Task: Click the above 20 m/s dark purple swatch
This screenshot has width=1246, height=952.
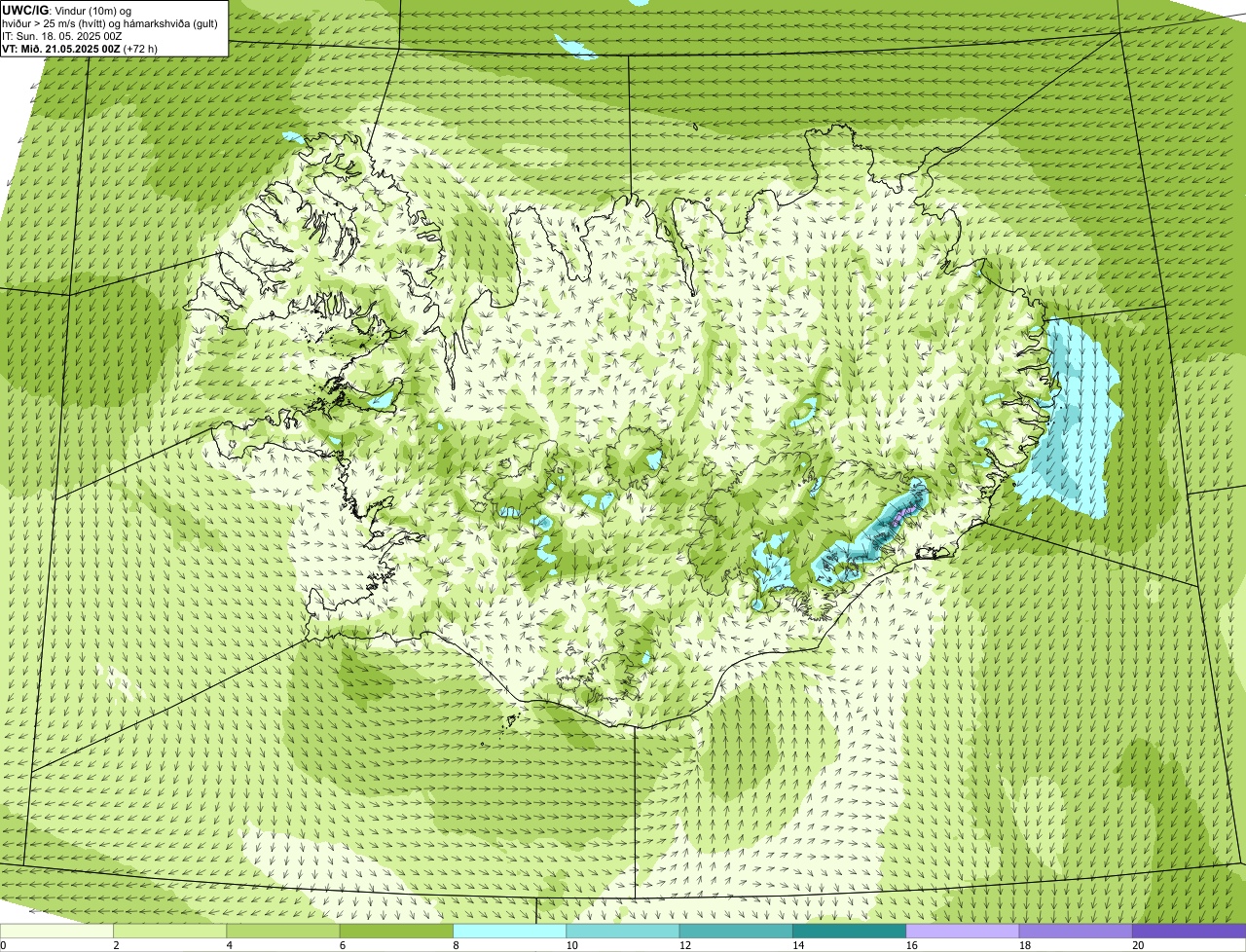Action: tap(1190, 931)
